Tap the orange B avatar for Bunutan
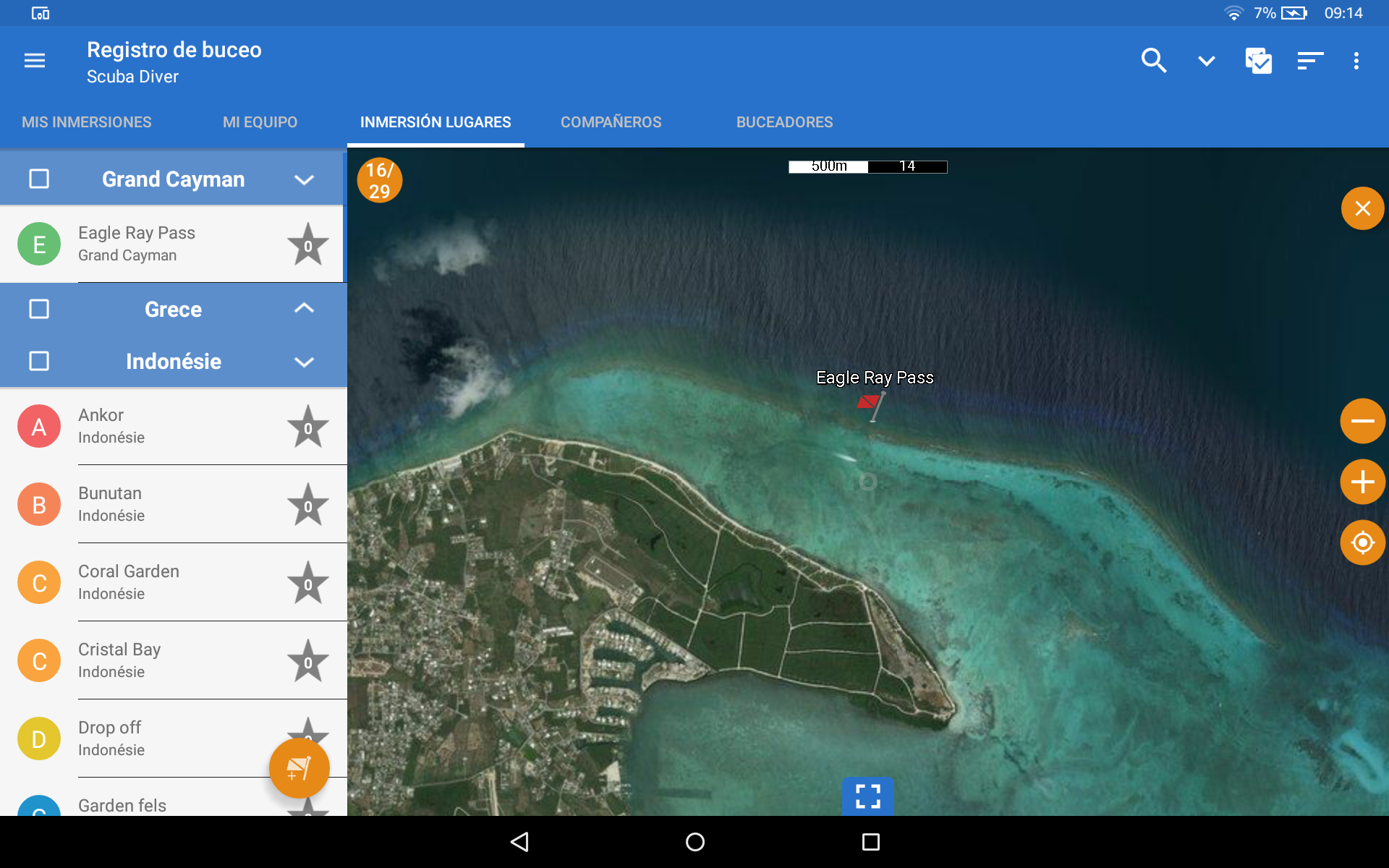This screenshot has width=1389, height=868. tap(39, 504)
